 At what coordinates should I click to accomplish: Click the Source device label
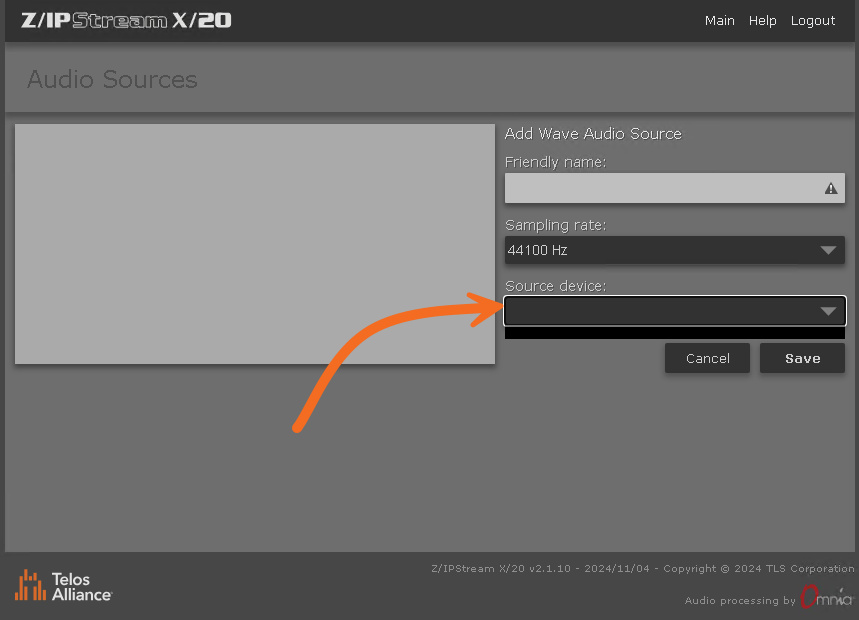(556, 286)
